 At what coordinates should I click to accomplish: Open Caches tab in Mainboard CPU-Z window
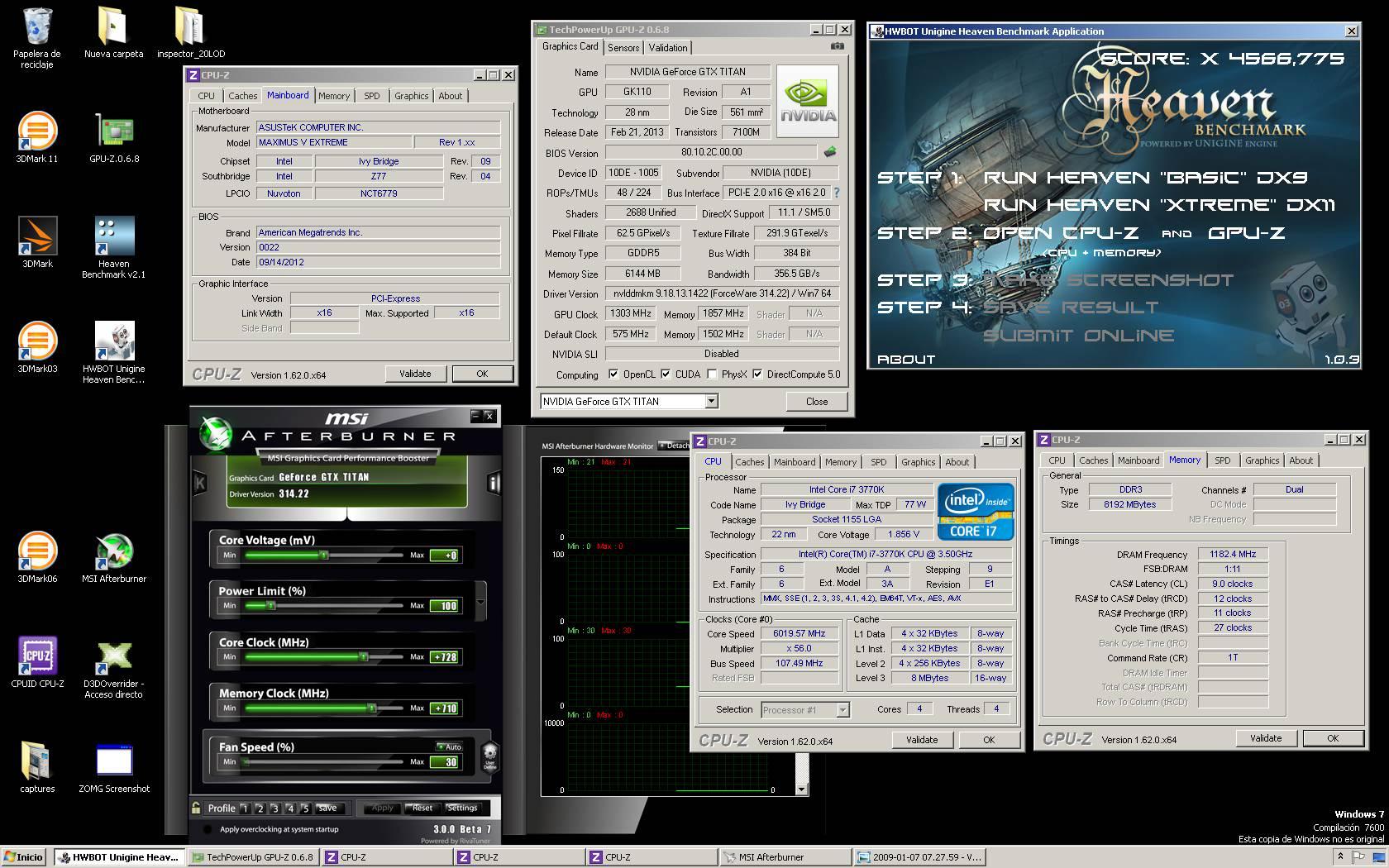(242, 96)
